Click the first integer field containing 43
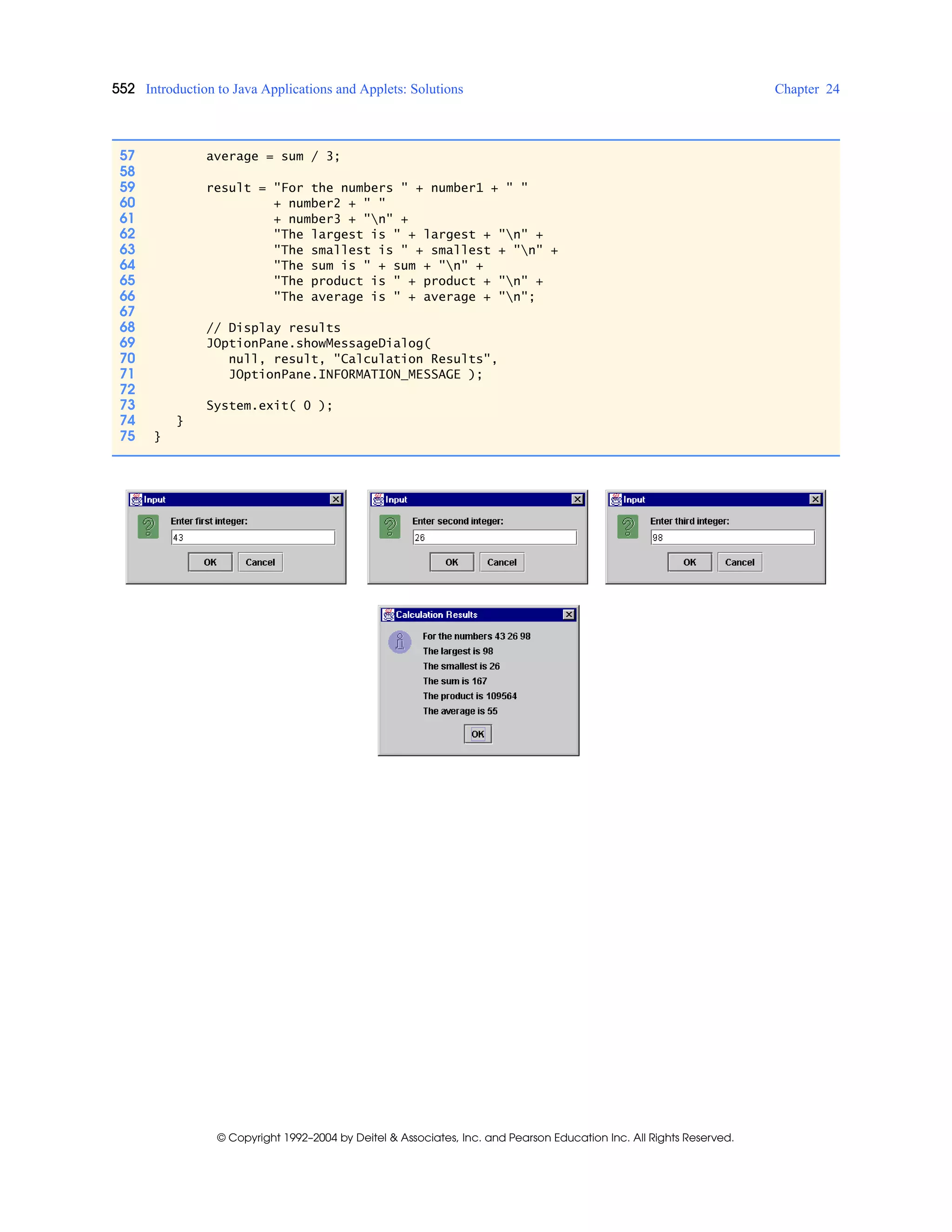Image resolution: width=952 pixels, height=1232 pixels. [x=253, y=537]
